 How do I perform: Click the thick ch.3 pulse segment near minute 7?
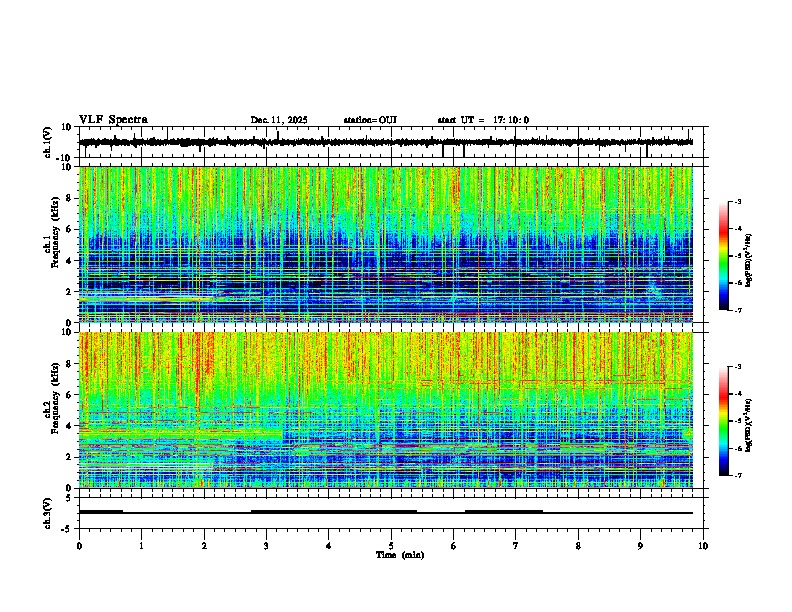[504, 512]
